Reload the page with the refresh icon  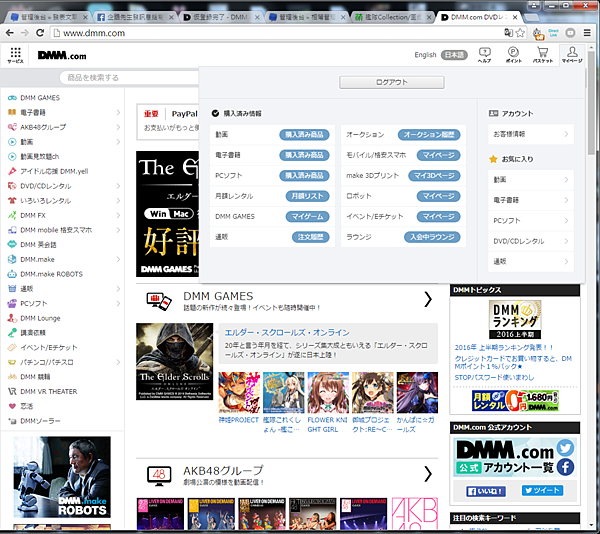pos(40,33)
